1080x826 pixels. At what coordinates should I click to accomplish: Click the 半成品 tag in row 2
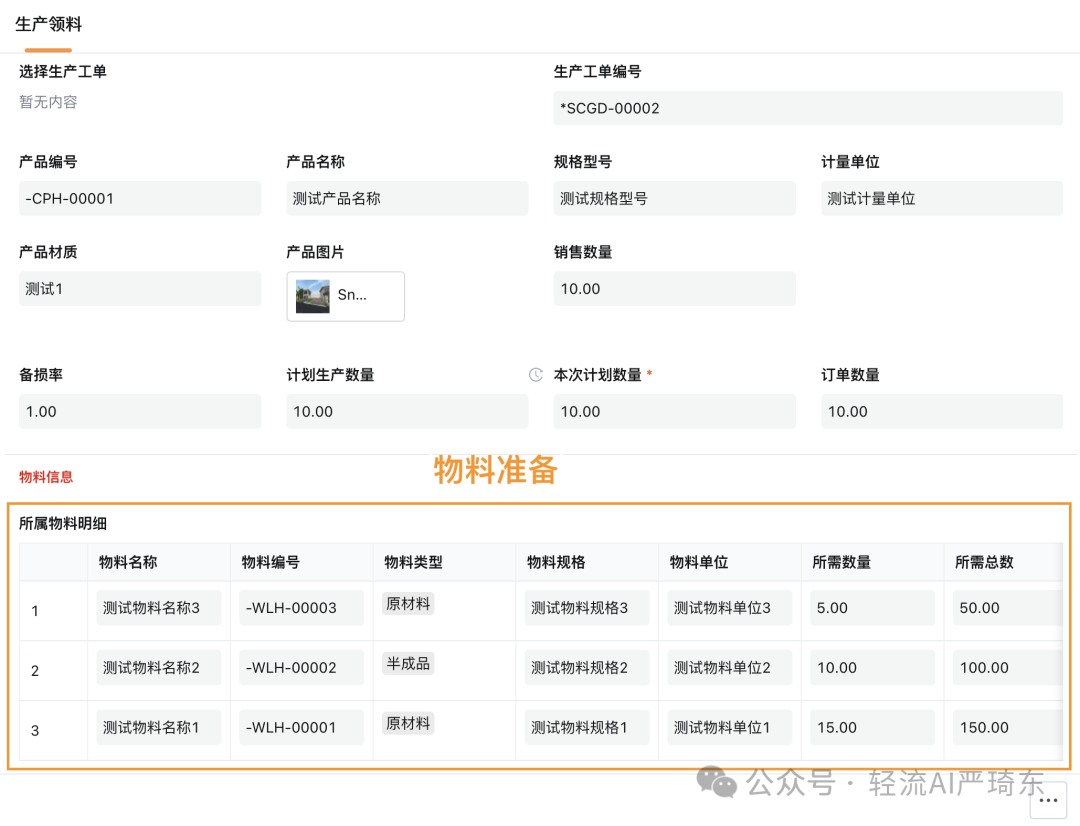[x=407, y=662]
